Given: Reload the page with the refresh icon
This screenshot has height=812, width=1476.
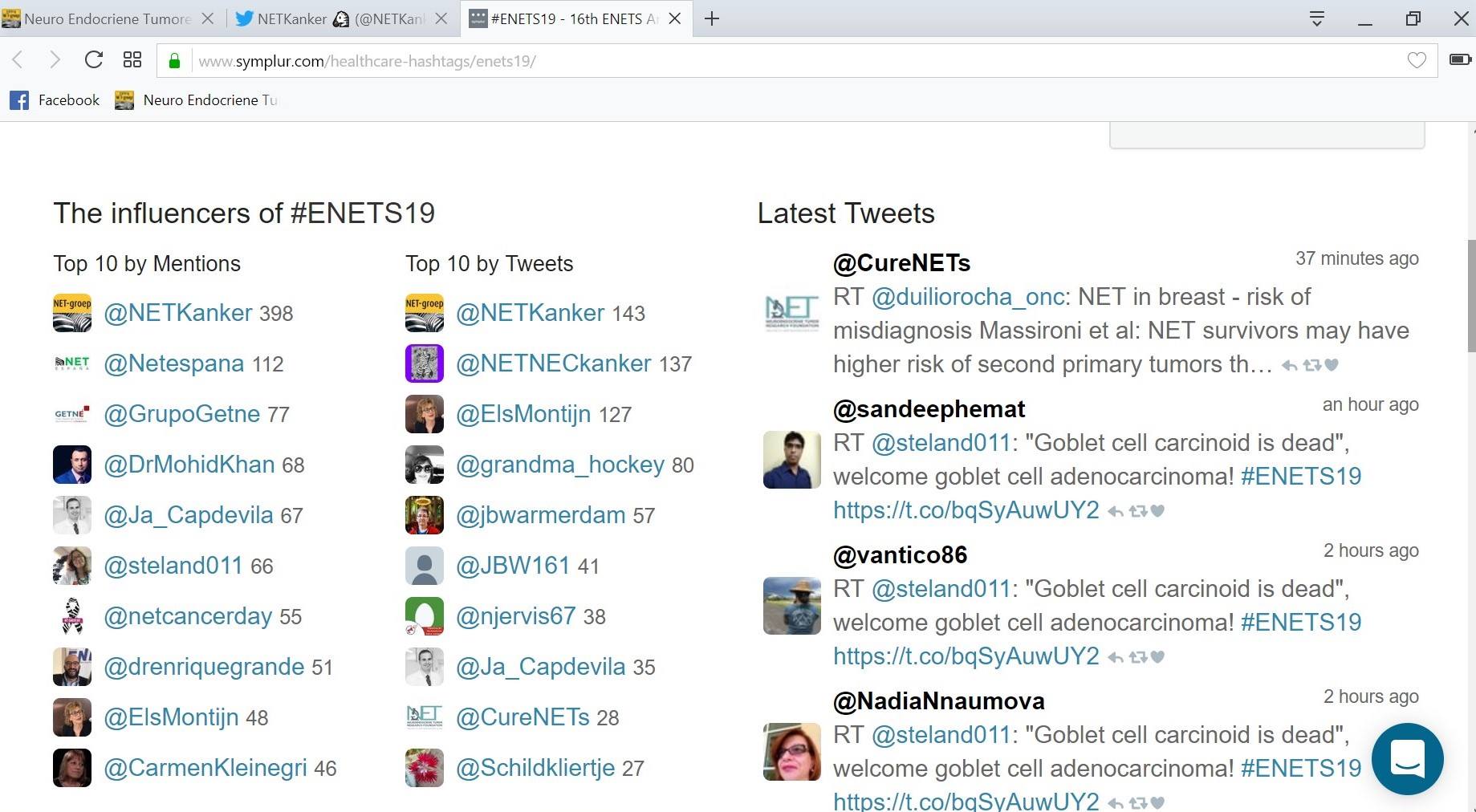Looking at the screenshot, I should (94, 60).
